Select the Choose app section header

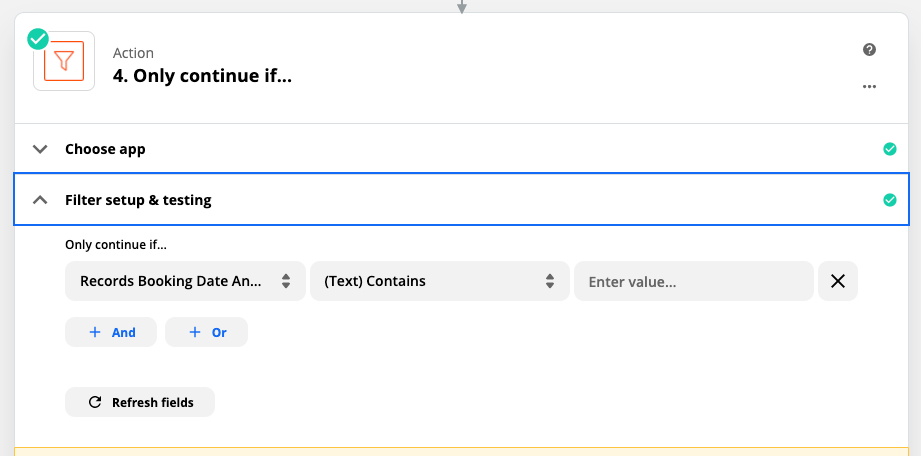tap(462, 149)
